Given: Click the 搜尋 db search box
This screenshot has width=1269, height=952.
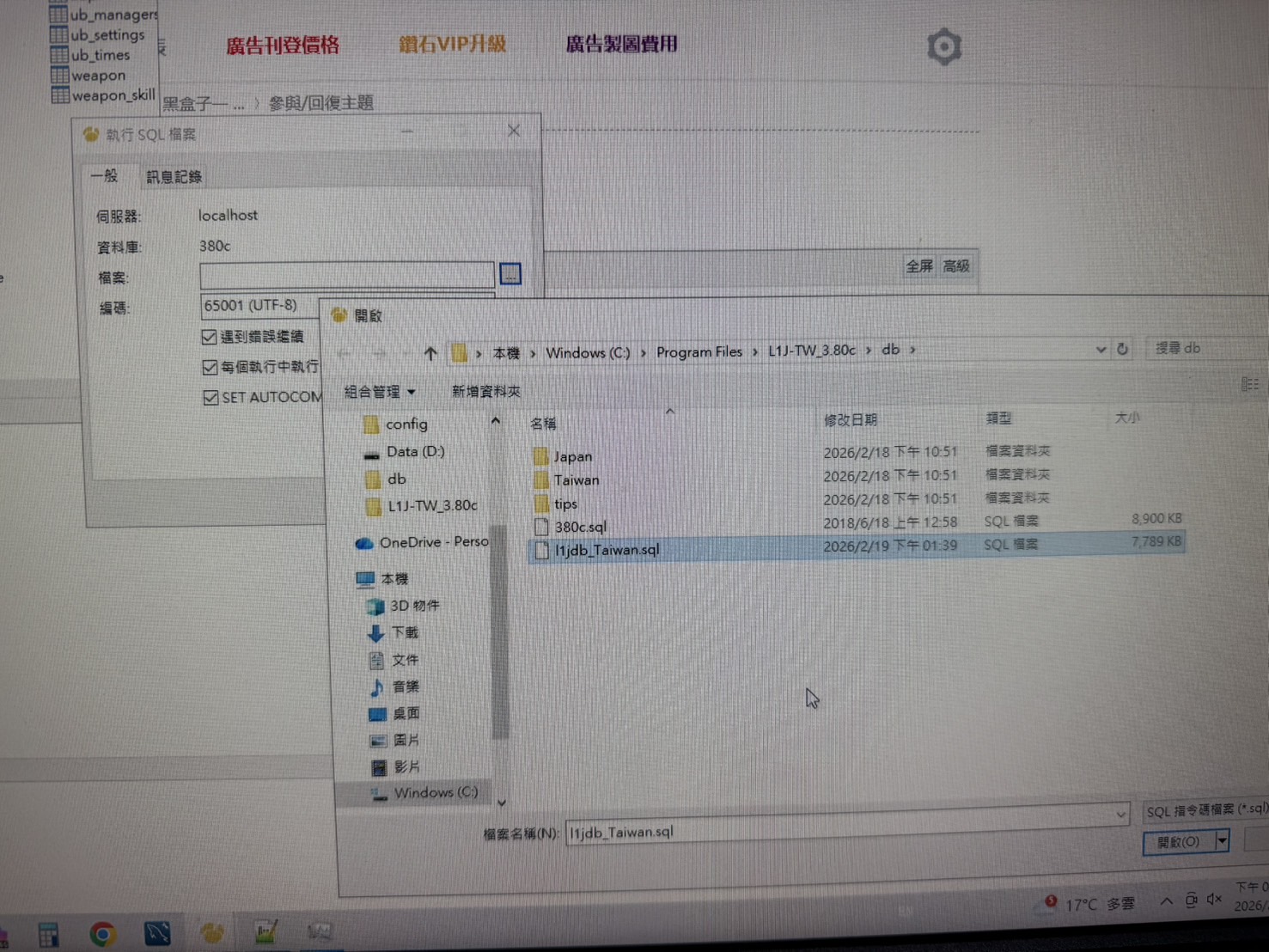Looking at the screenshot, I should tap(1207, 348).
